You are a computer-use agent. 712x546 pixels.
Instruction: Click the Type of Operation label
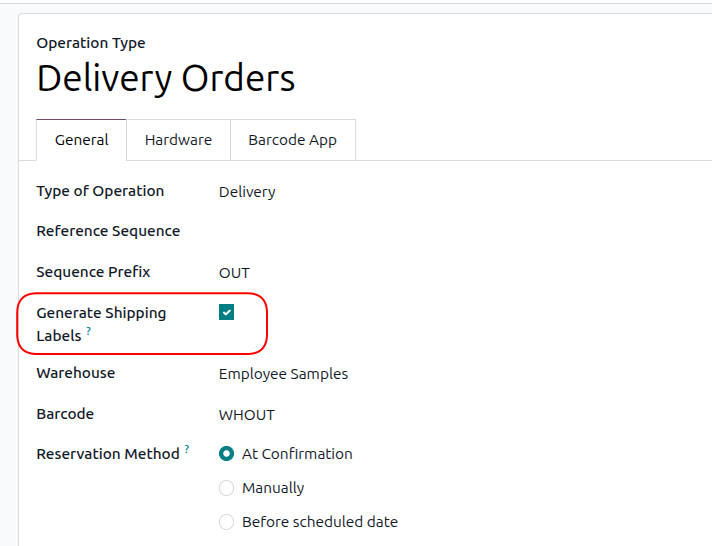point(100,191)
